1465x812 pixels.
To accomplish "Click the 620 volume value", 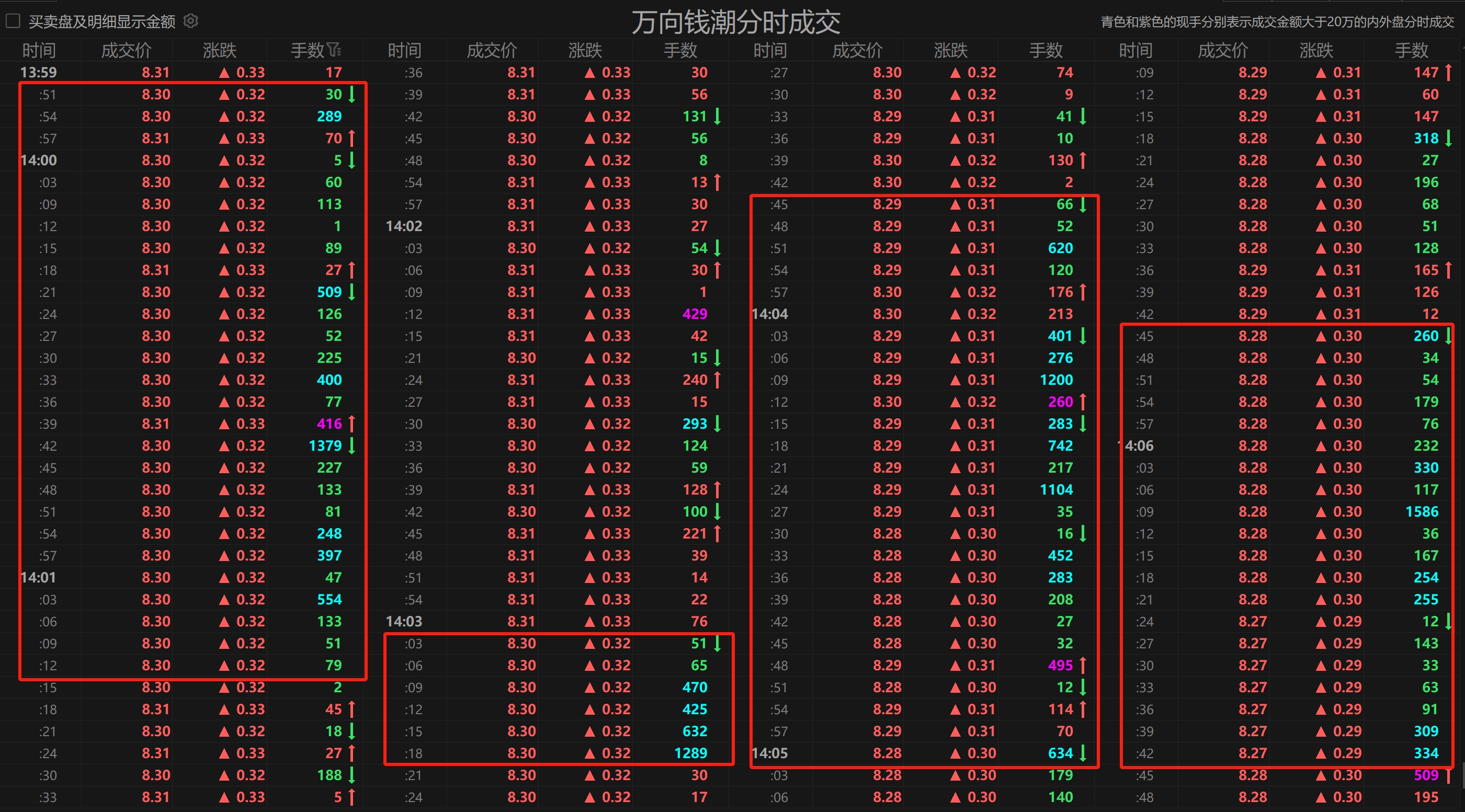I will 1060,248.
